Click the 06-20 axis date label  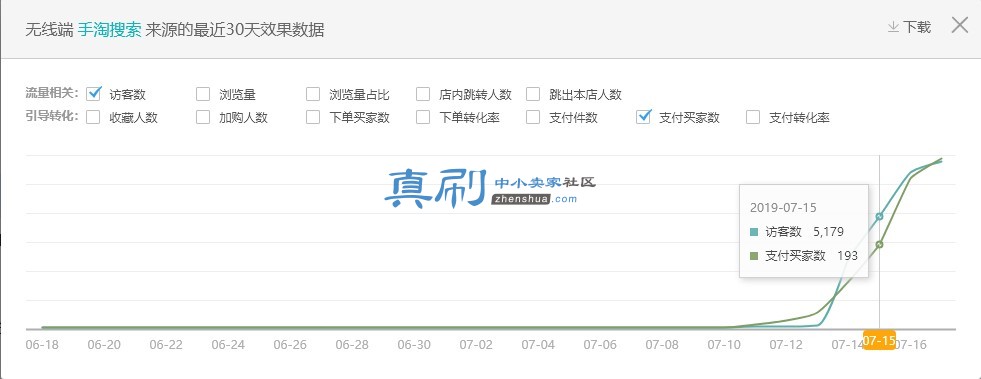pos(104,345)
